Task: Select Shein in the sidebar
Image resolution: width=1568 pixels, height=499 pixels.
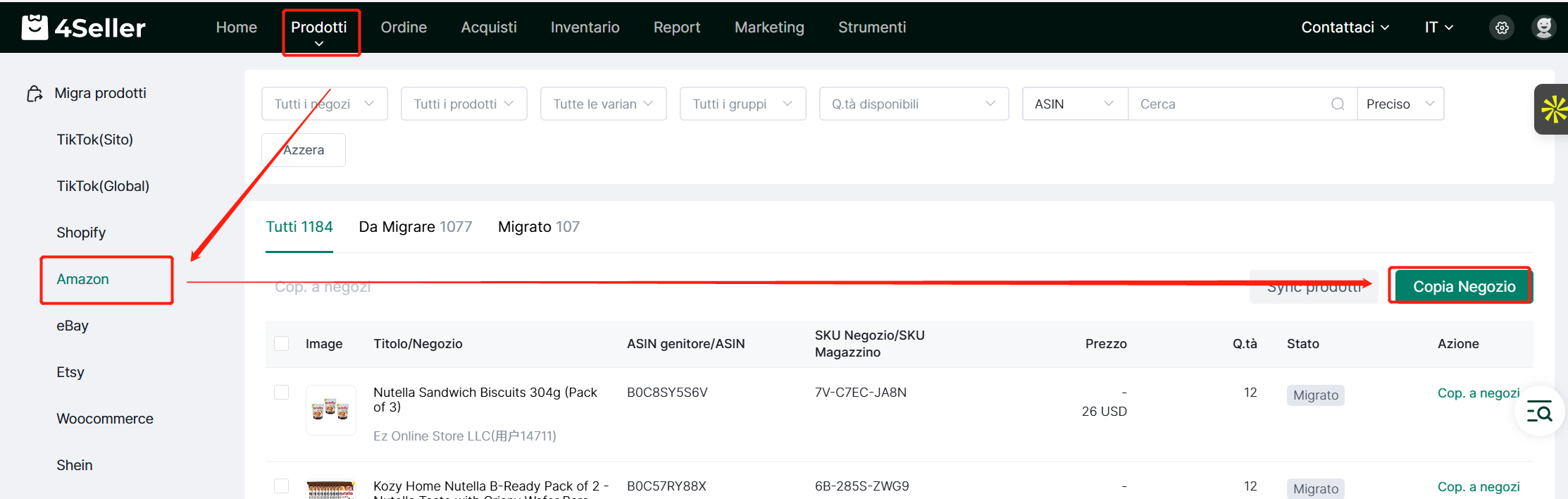Action: (x=75, y=465)
